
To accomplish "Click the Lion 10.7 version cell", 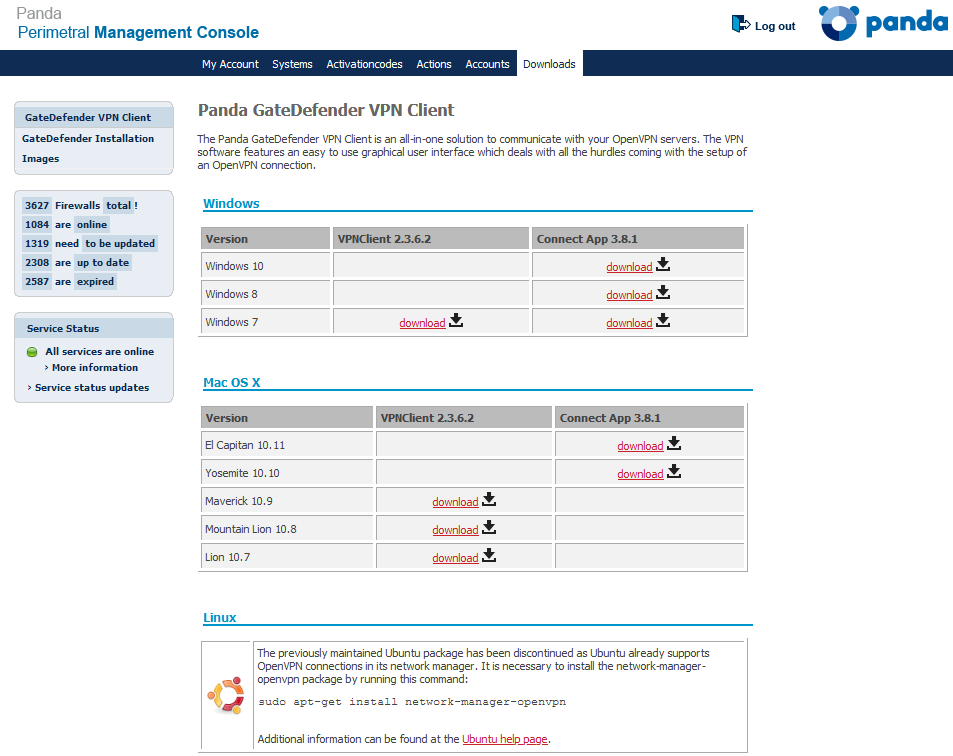I will click(x=287, y=557).
